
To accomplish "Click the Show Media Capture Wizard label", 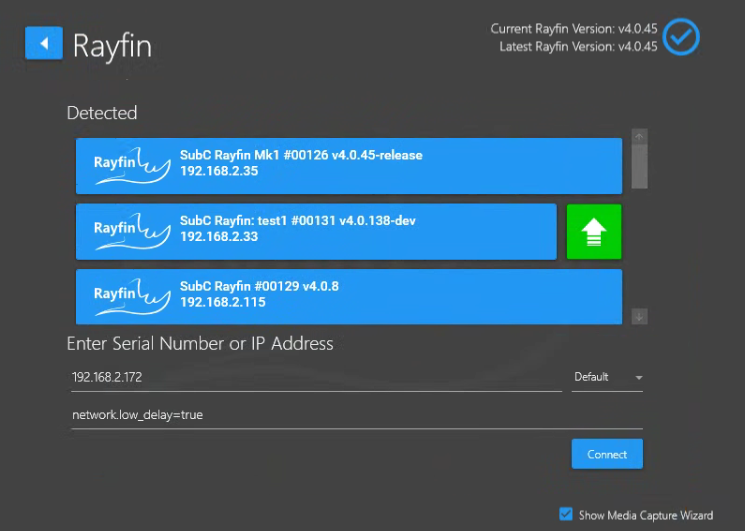I will click(x=646, y=515).
